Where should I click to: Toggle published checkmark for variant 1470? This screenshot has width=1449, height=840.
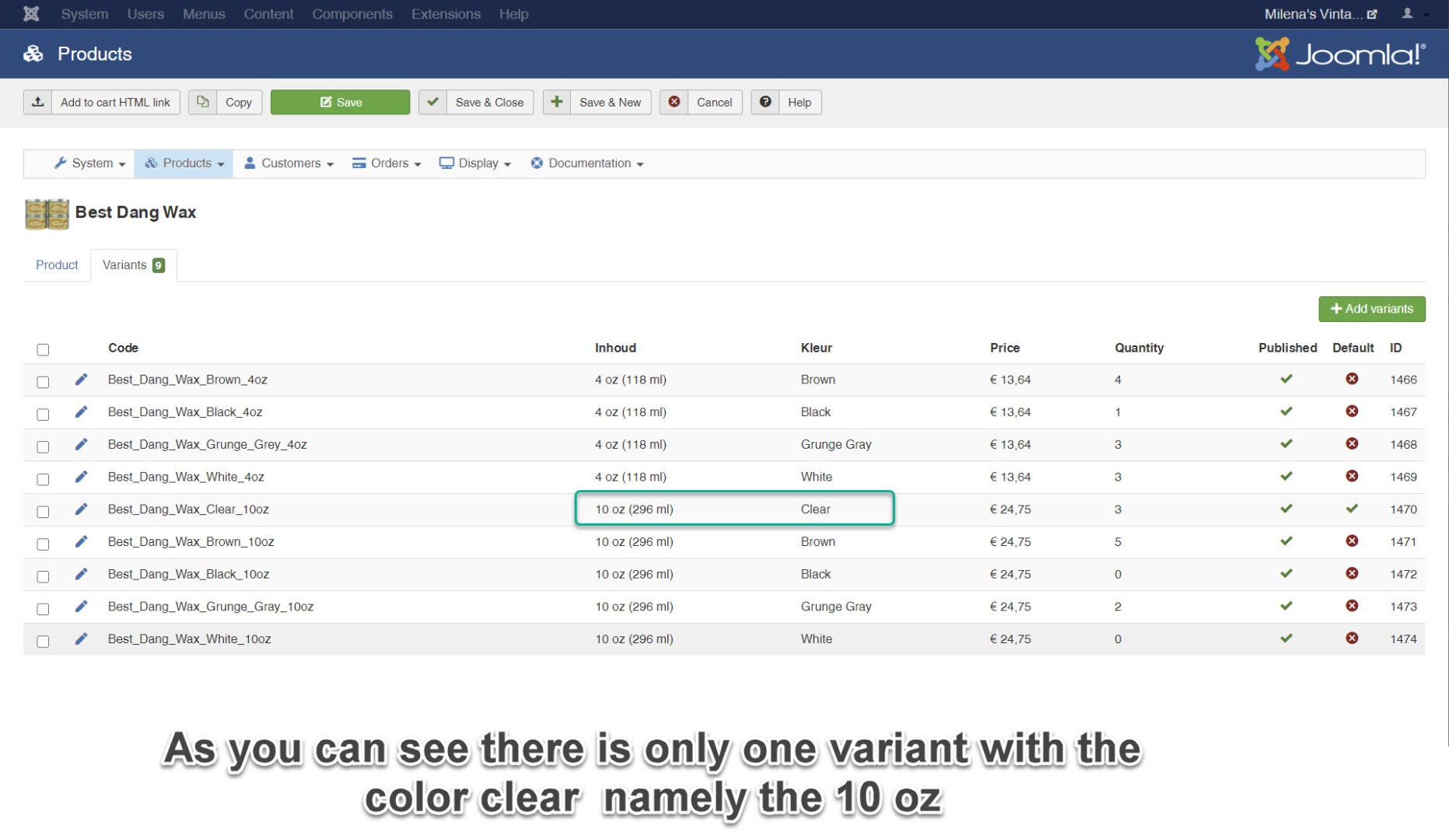[x=1286, y=509]
